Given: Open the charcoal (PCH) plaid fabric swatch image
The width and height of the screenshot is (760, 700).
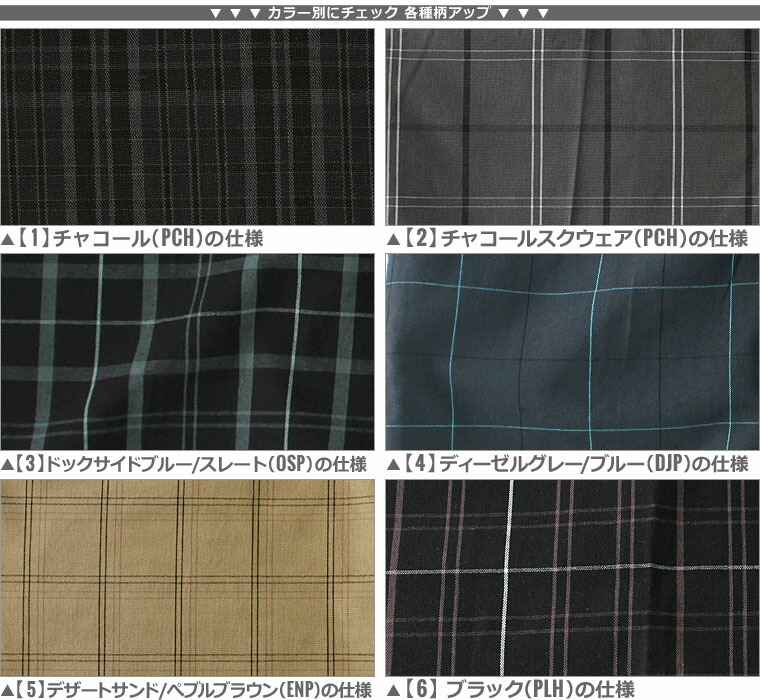Looking at the screenshot, I should pyautogui.click(x=187, y=127).
